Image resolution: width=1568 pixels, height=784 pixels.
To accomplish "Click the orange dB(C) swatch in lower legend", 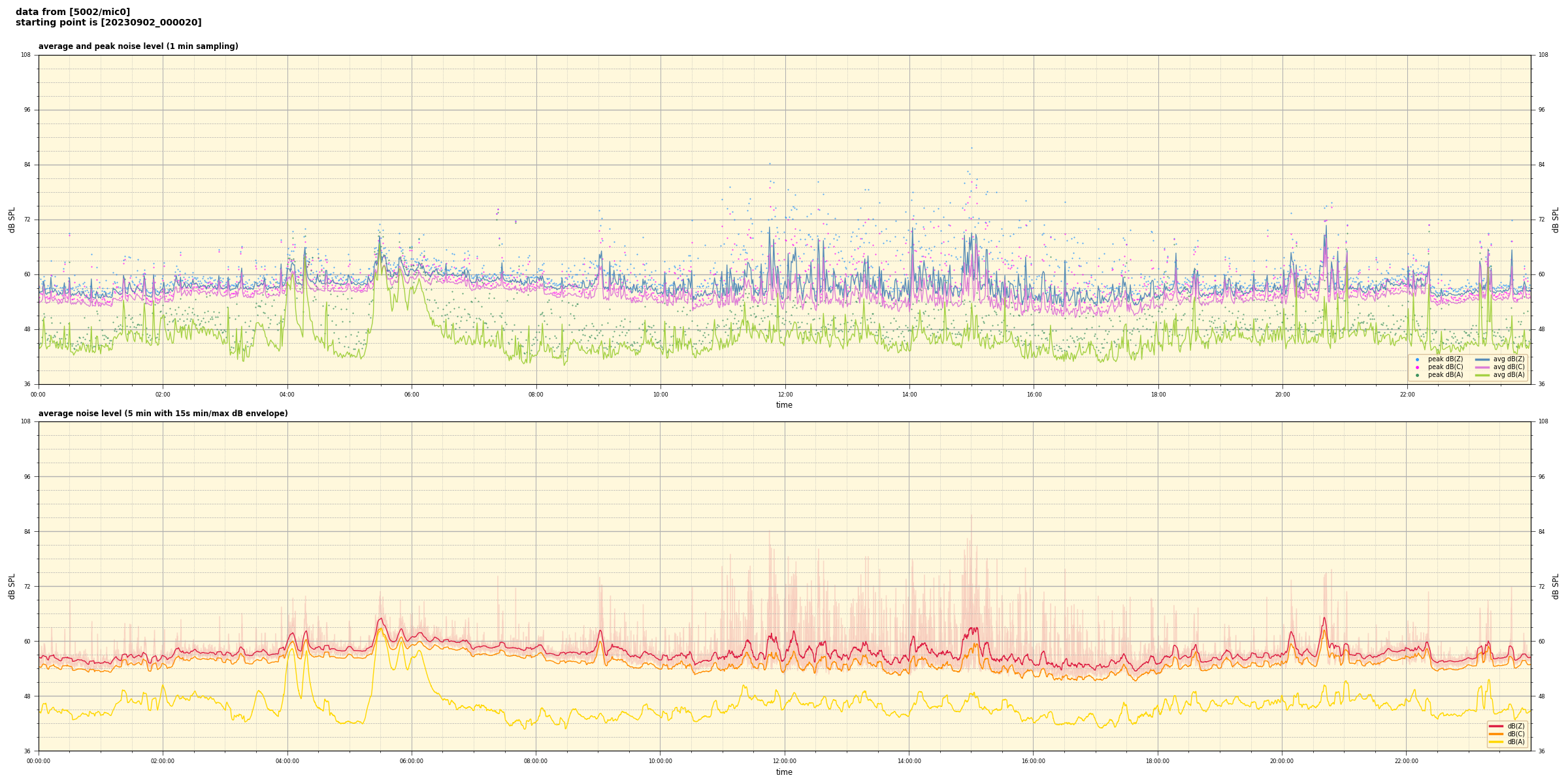I will pos(1496,734).
